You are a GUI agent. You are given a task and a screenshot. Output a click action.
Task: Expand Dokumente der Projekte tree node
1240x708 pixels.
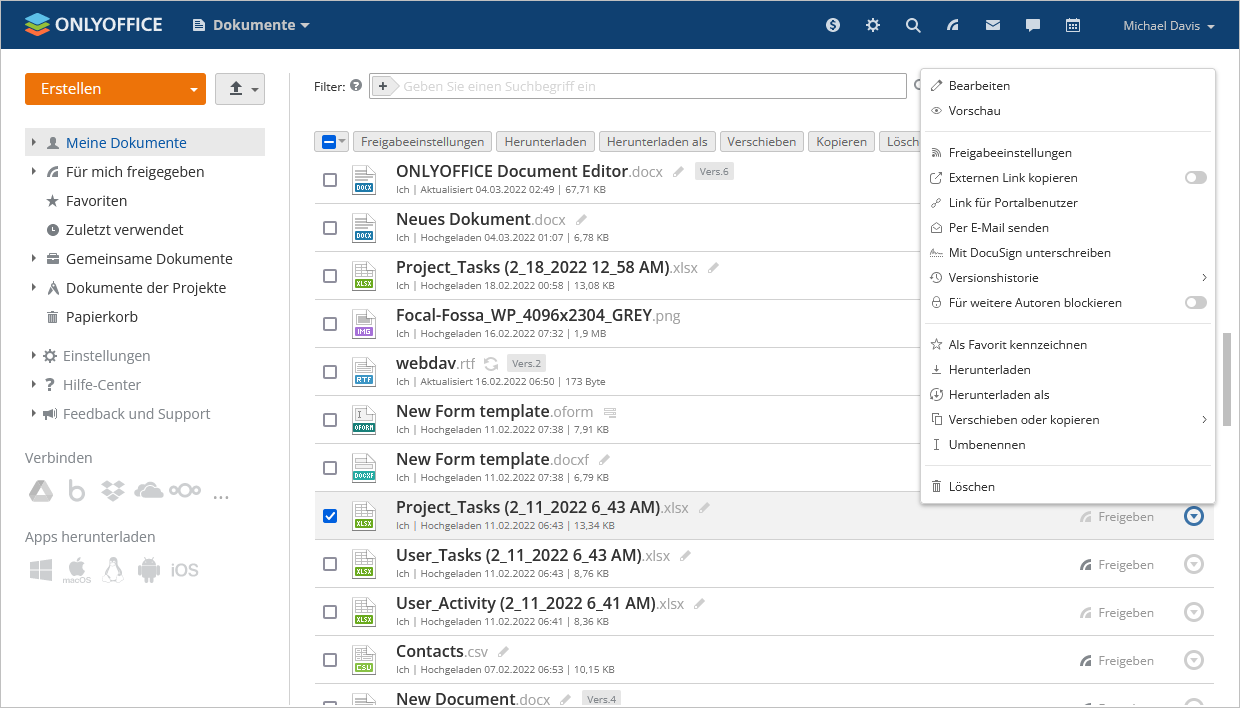tap(33, 288)
